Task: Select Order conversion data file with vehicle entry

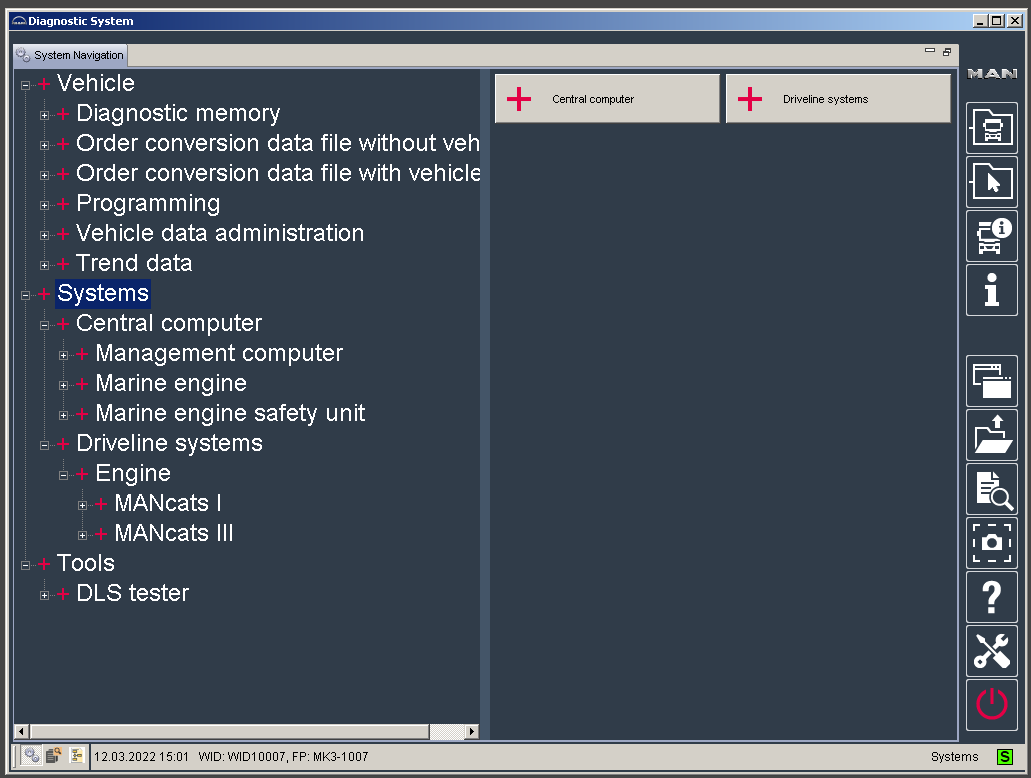Action: point(278,174)
